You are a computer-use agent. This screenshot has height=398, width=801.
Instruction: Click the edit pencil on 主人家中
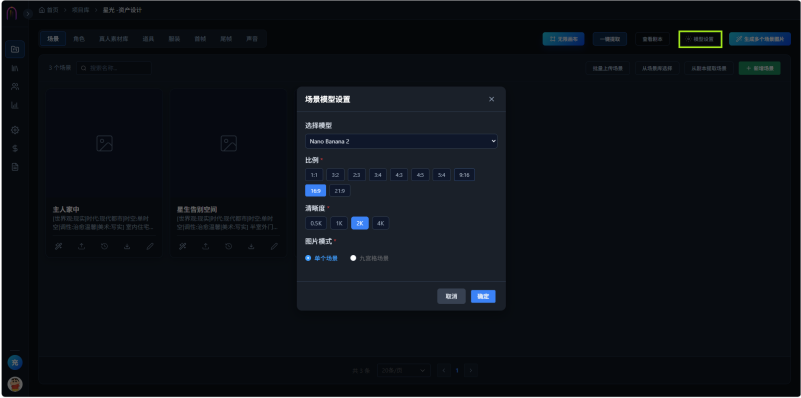coord(150,246)
